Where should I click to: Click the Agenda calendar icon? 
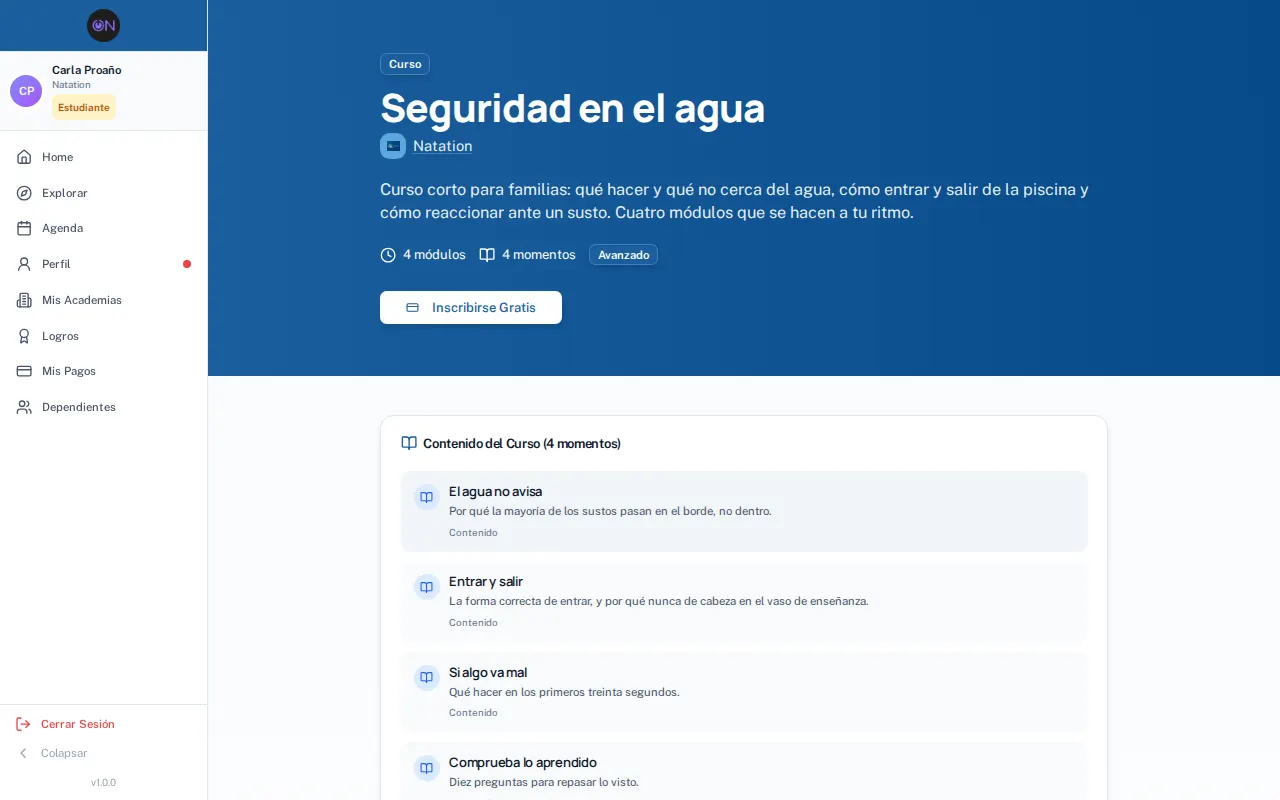[24, 228]
